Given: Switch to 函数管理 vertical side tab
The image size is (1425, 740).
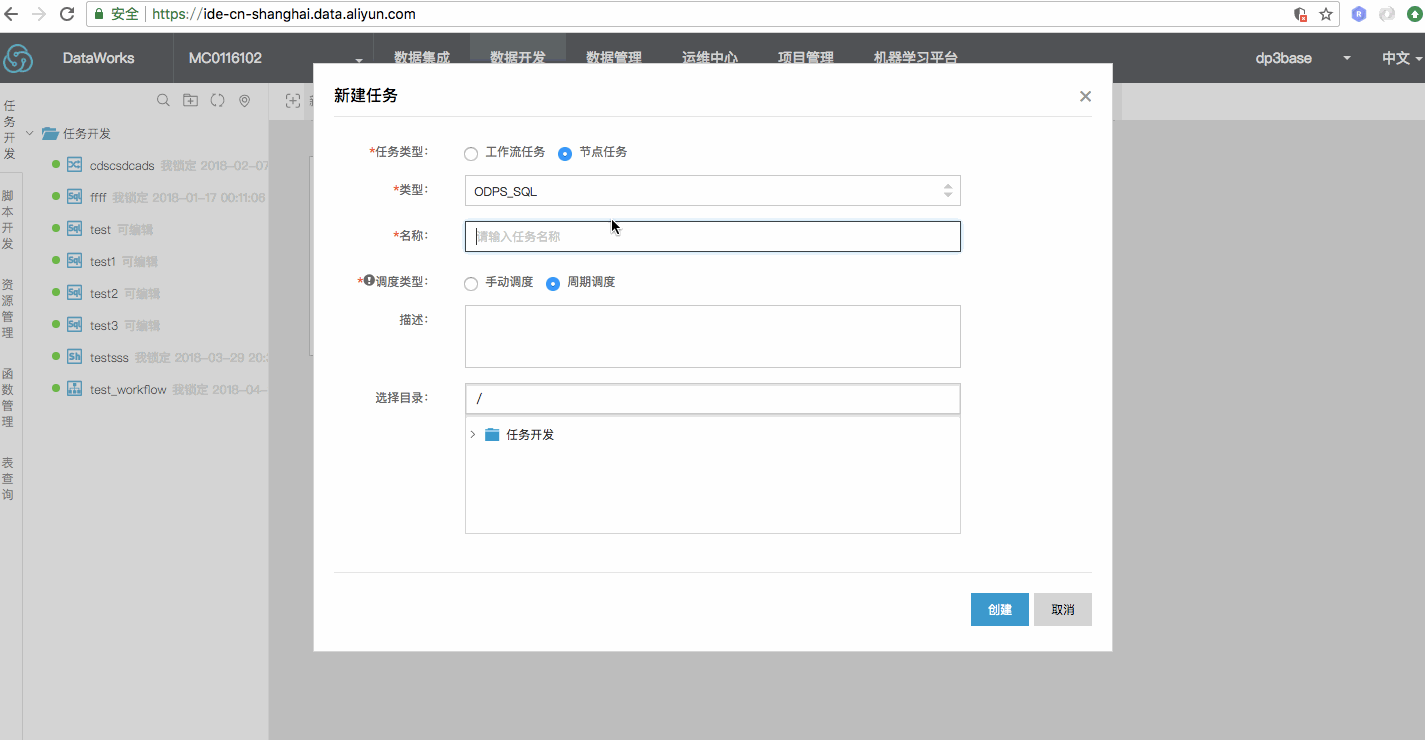Looking at the screenshot, I should [x=8, y=398].
